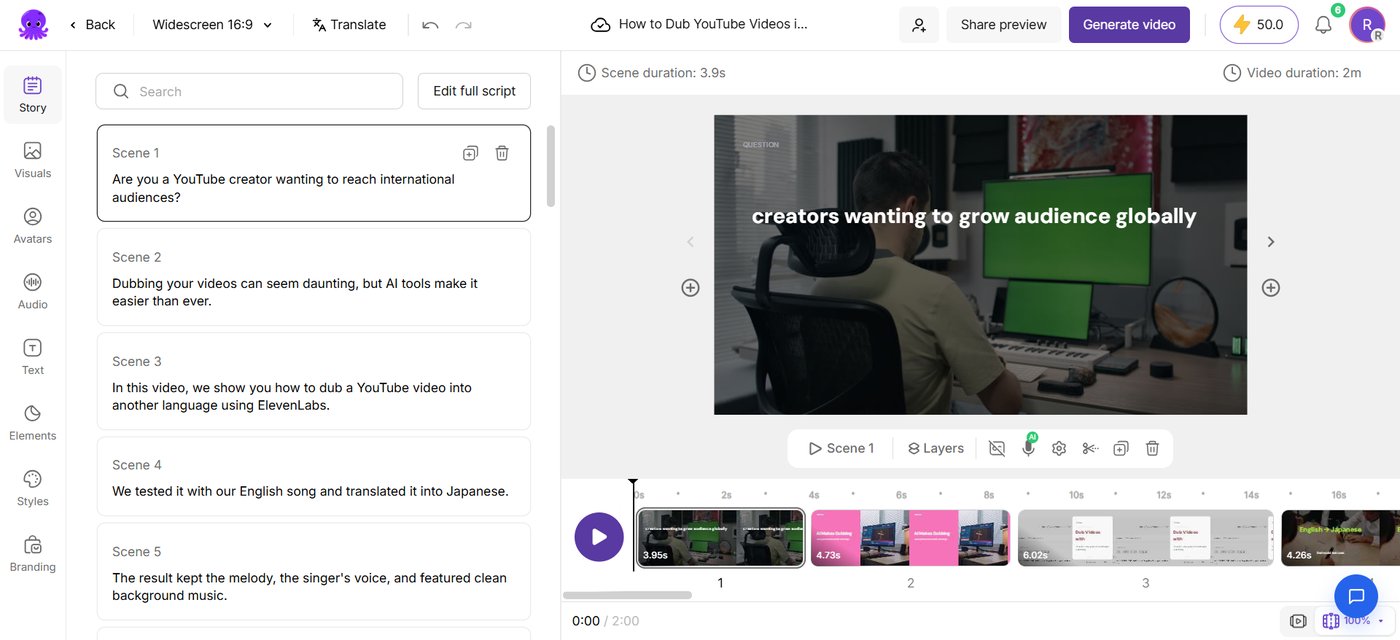The width and height of the screenshot is (1400, 640).
Task: Open the Translate option
Action: coord(349,25)
